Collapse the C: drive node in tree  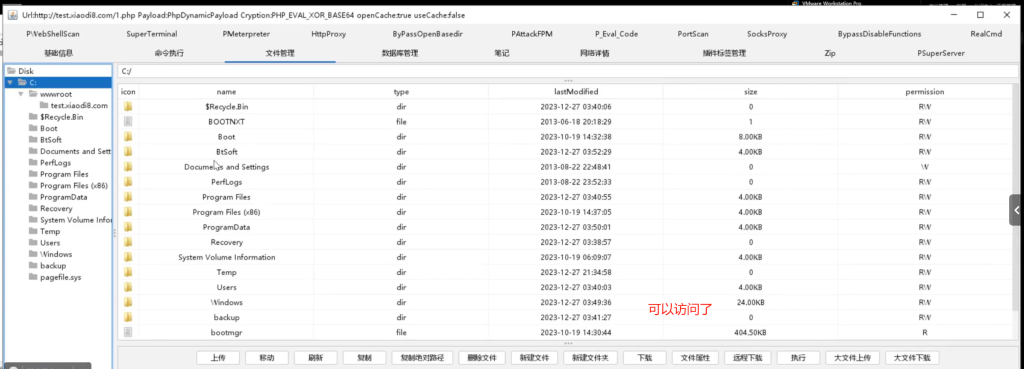(x=10, y=82)
